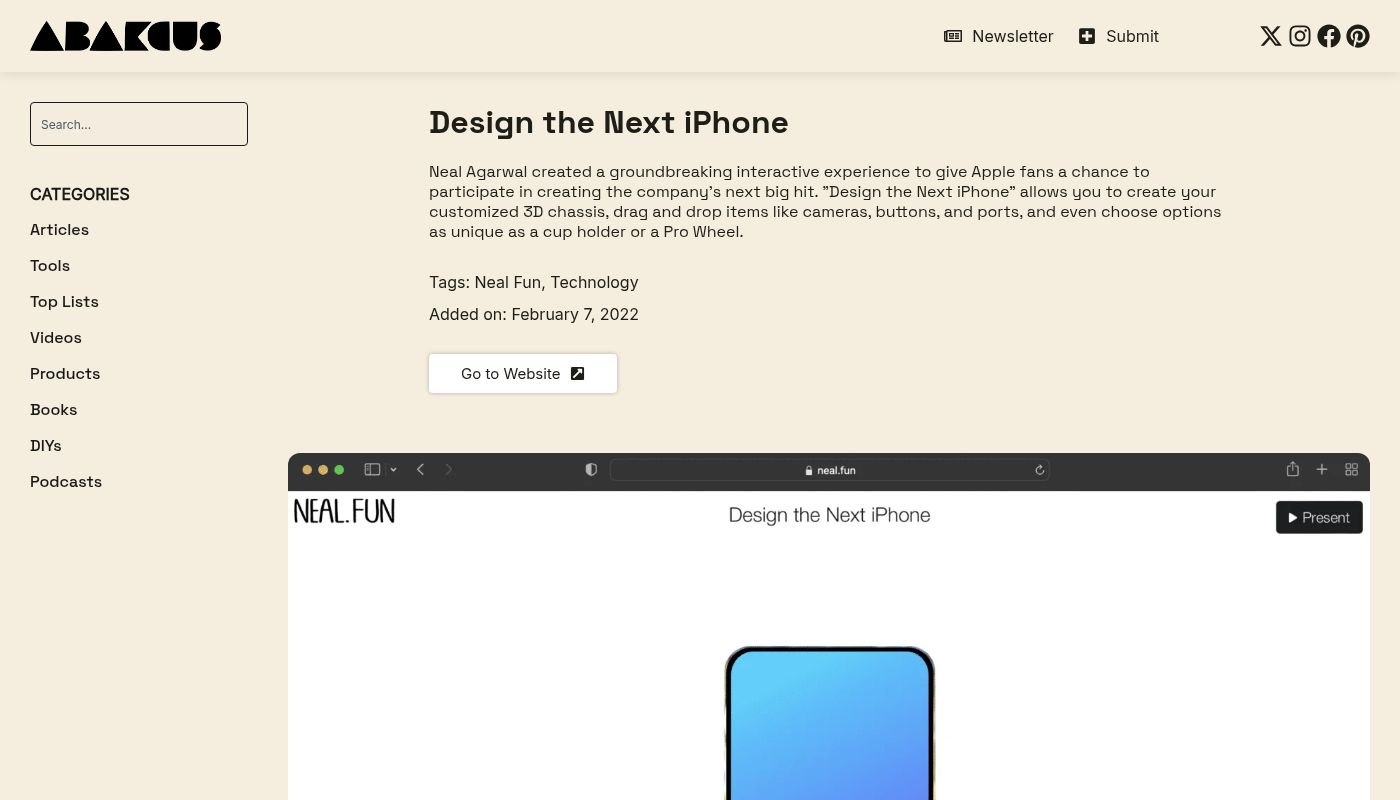Viewport: 1400px width, 800px height.
Task: Click the Neal Fun tag link
Action: tap(507, 282)
